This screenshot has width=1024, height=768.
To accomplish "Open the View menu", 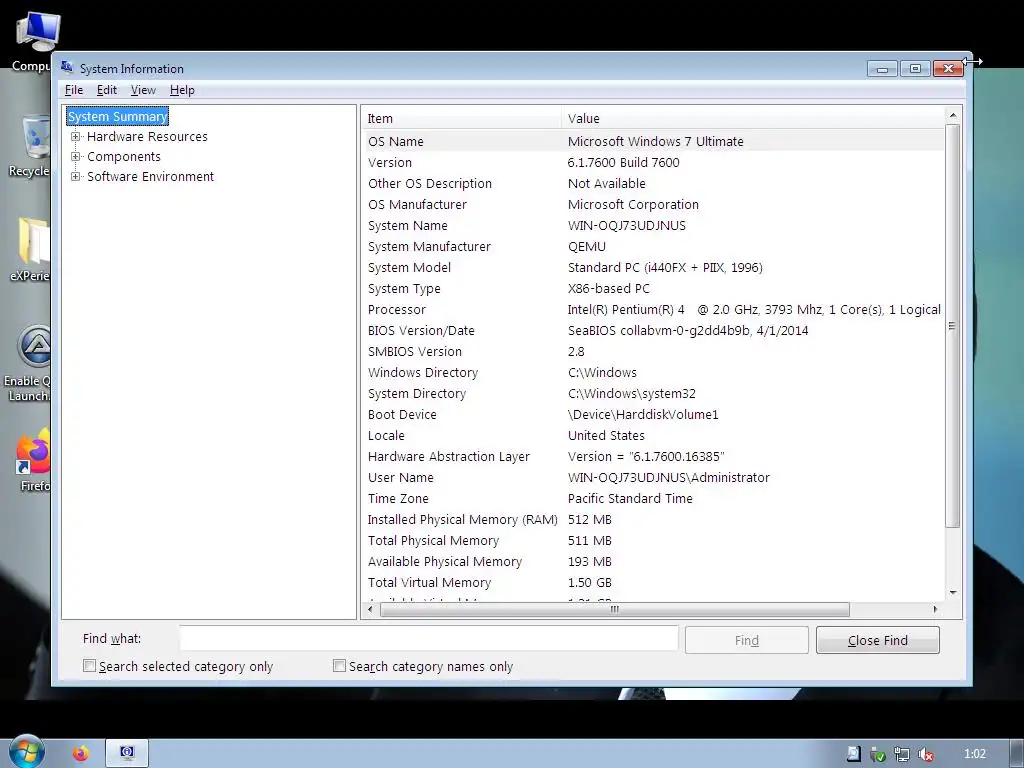I will tap(143, 90).
